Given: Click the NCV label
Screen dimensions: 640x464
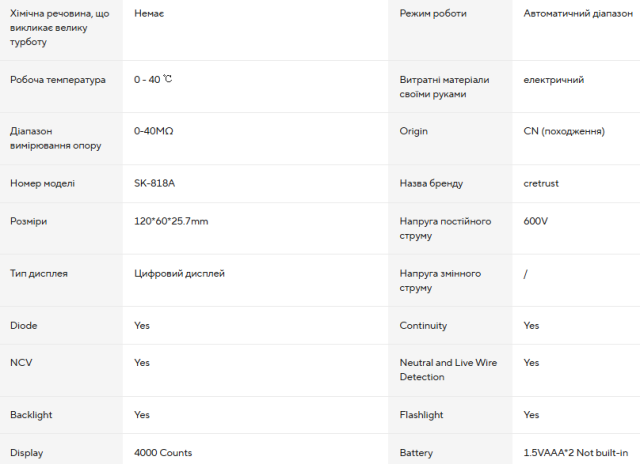Looking at the screenshot, I should 21,362.
